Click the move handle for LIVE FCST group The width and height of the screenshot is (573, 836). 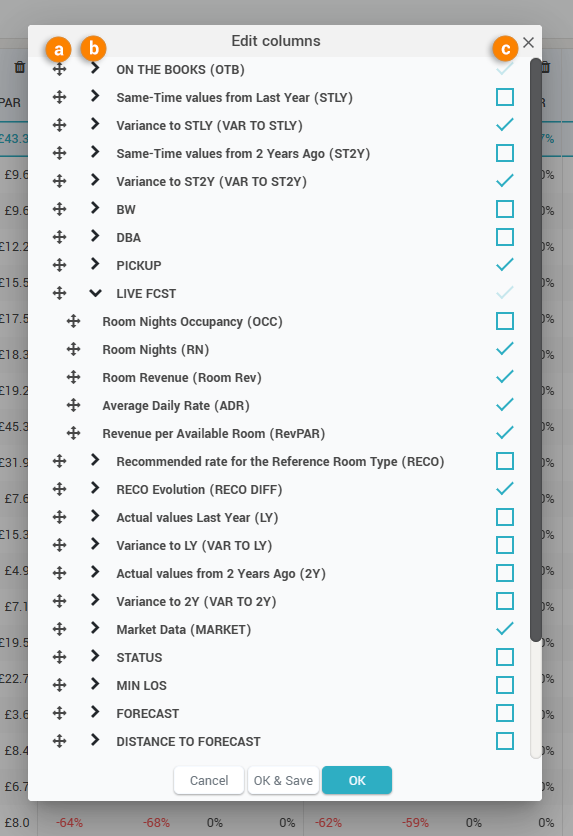[x=59, y=293]
